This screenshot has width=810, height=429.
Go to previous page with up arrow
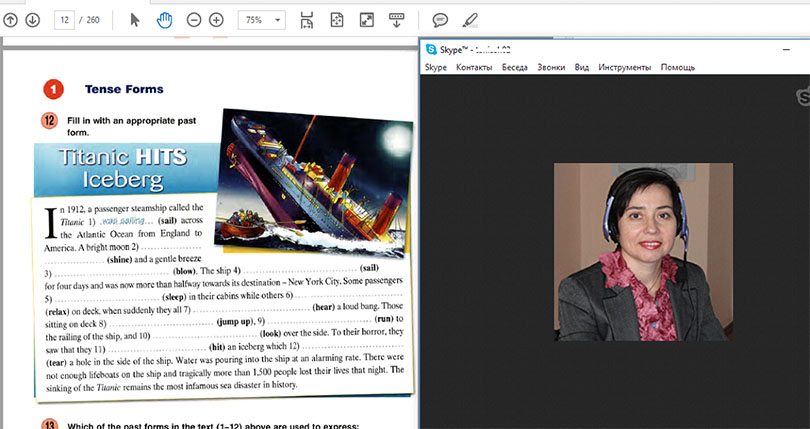[10, 20]
